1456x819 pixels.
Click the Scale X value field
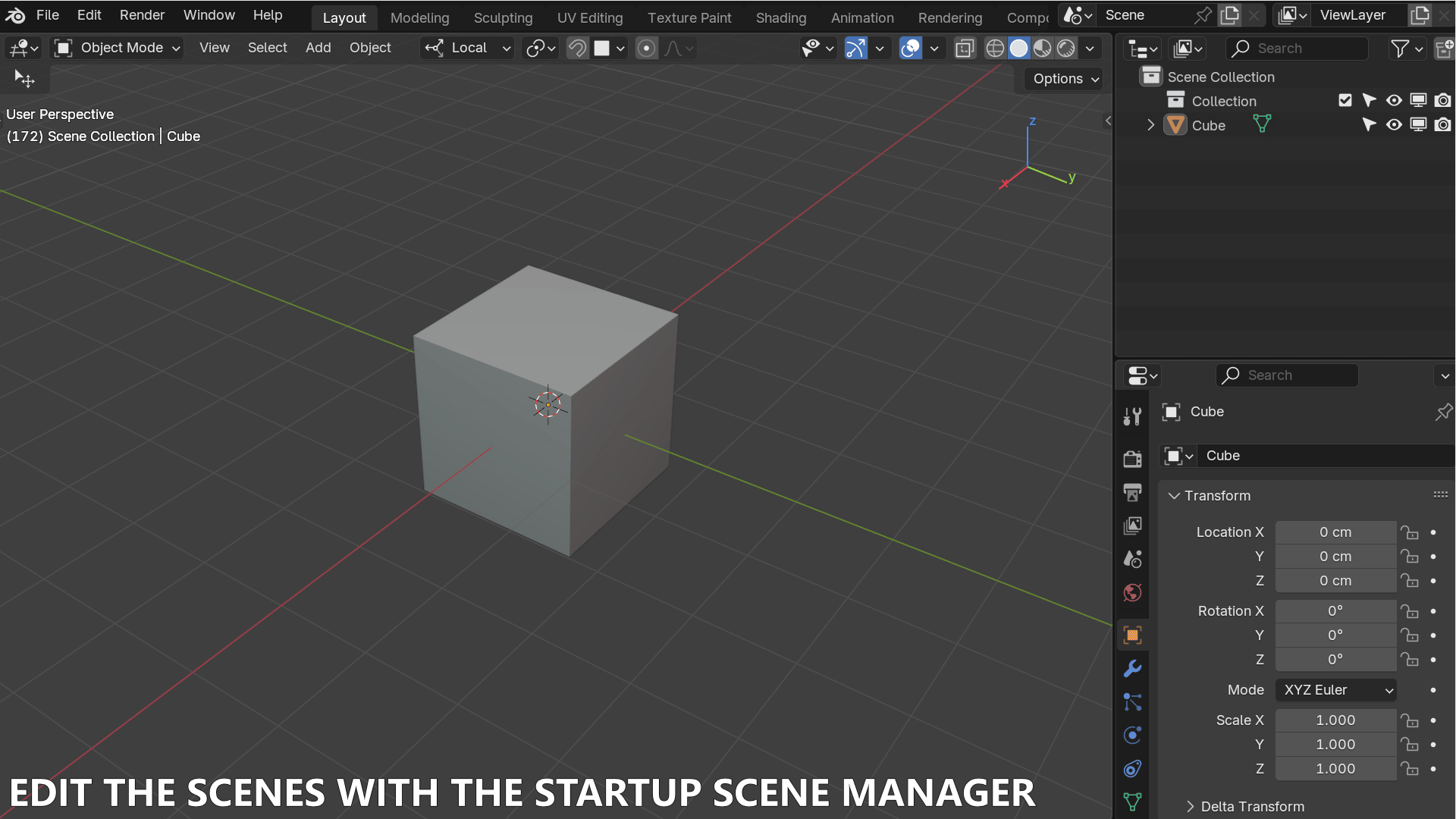pyautogui.click(x=1335, y=720)
